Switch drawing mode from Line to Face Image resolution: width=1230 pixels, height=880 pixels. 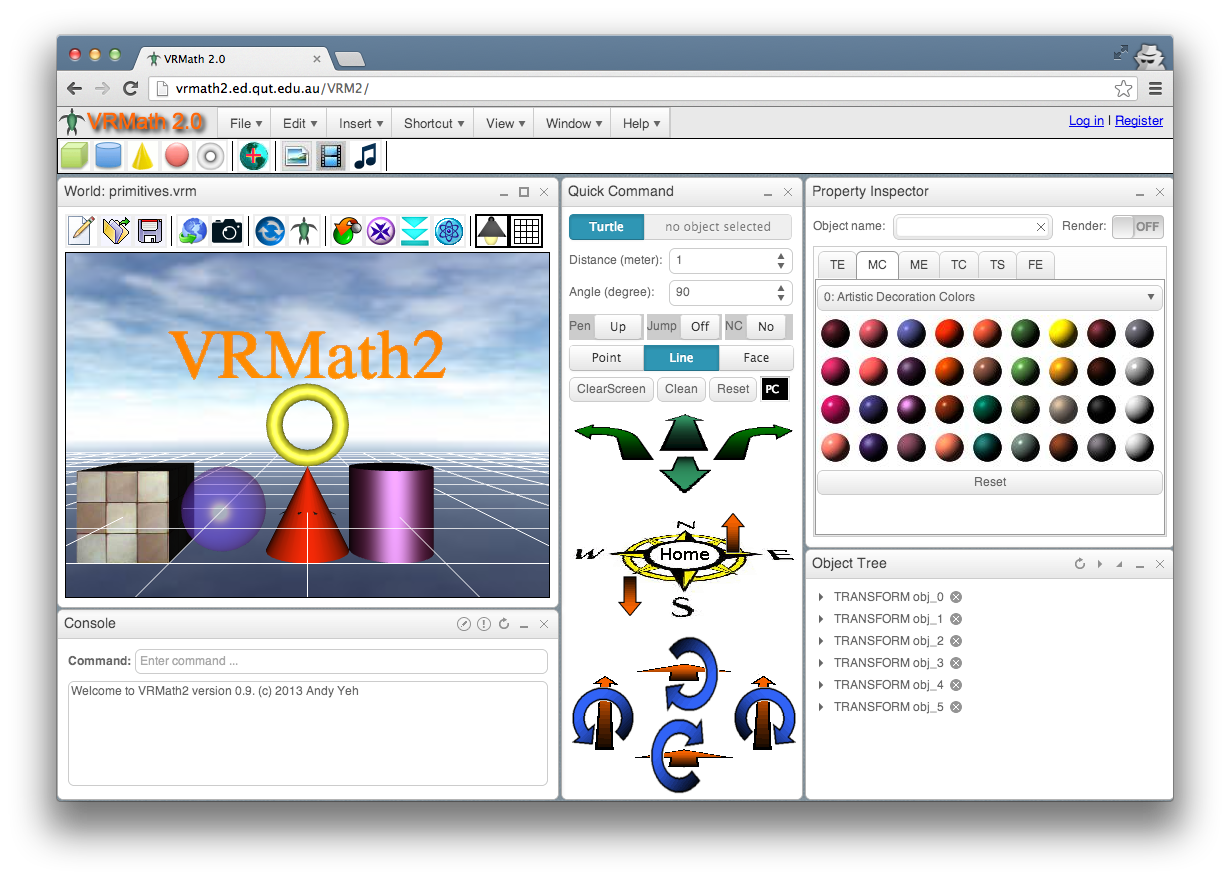tap(757, 357)
